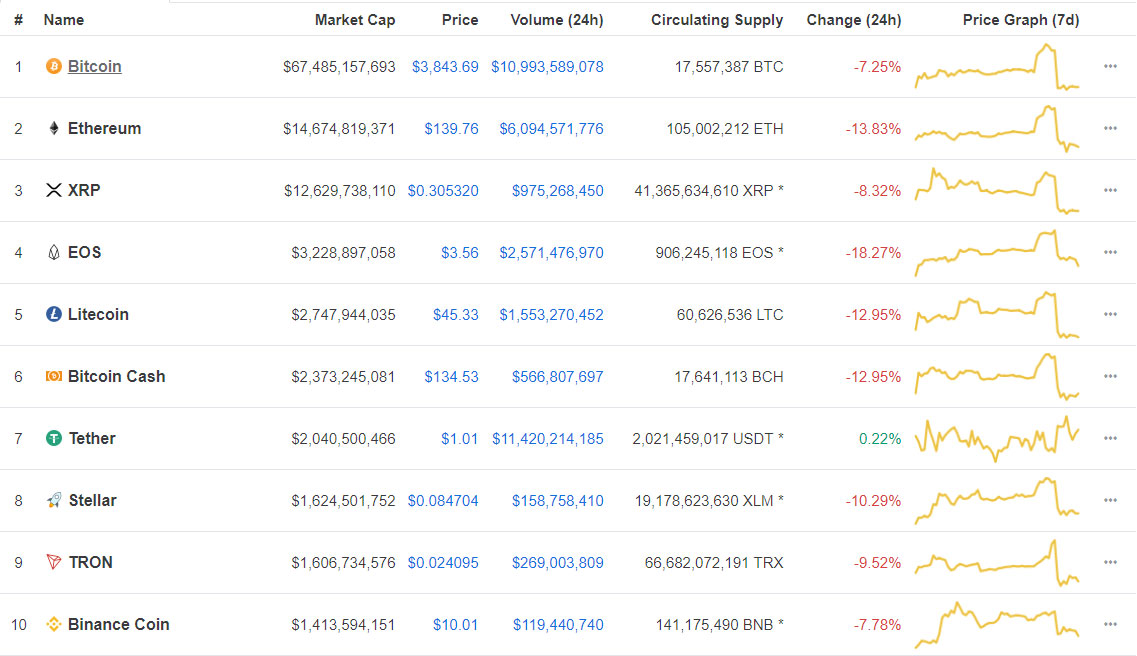Image resolution: width=1137 pixels, height=656 pixels.
Task: Click Ethereum price $139.76
Action: [451, 128]
